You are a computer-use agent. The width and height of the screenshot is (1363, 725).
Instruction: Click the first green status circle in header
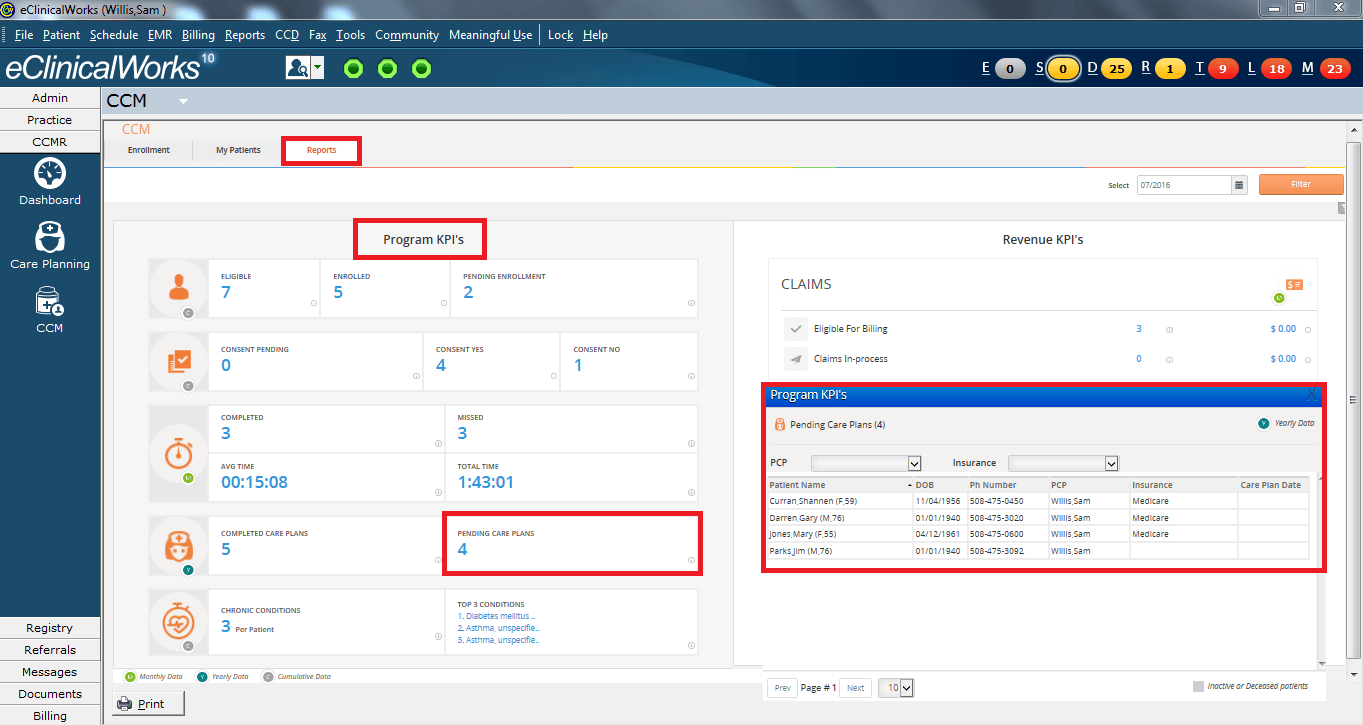tap(353, 68)
